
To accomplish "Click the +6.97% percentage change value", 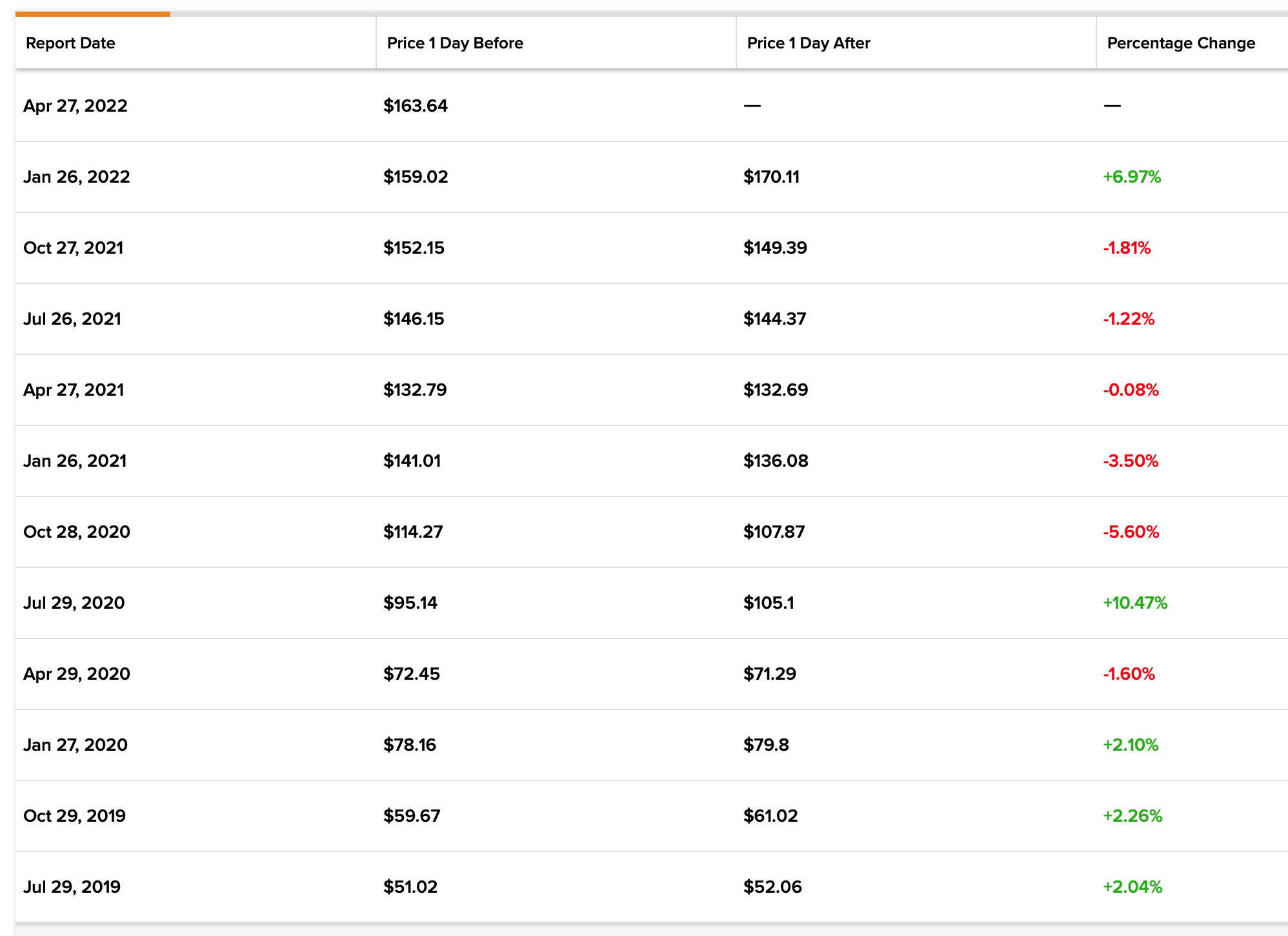I will [x=1132, y=177].
